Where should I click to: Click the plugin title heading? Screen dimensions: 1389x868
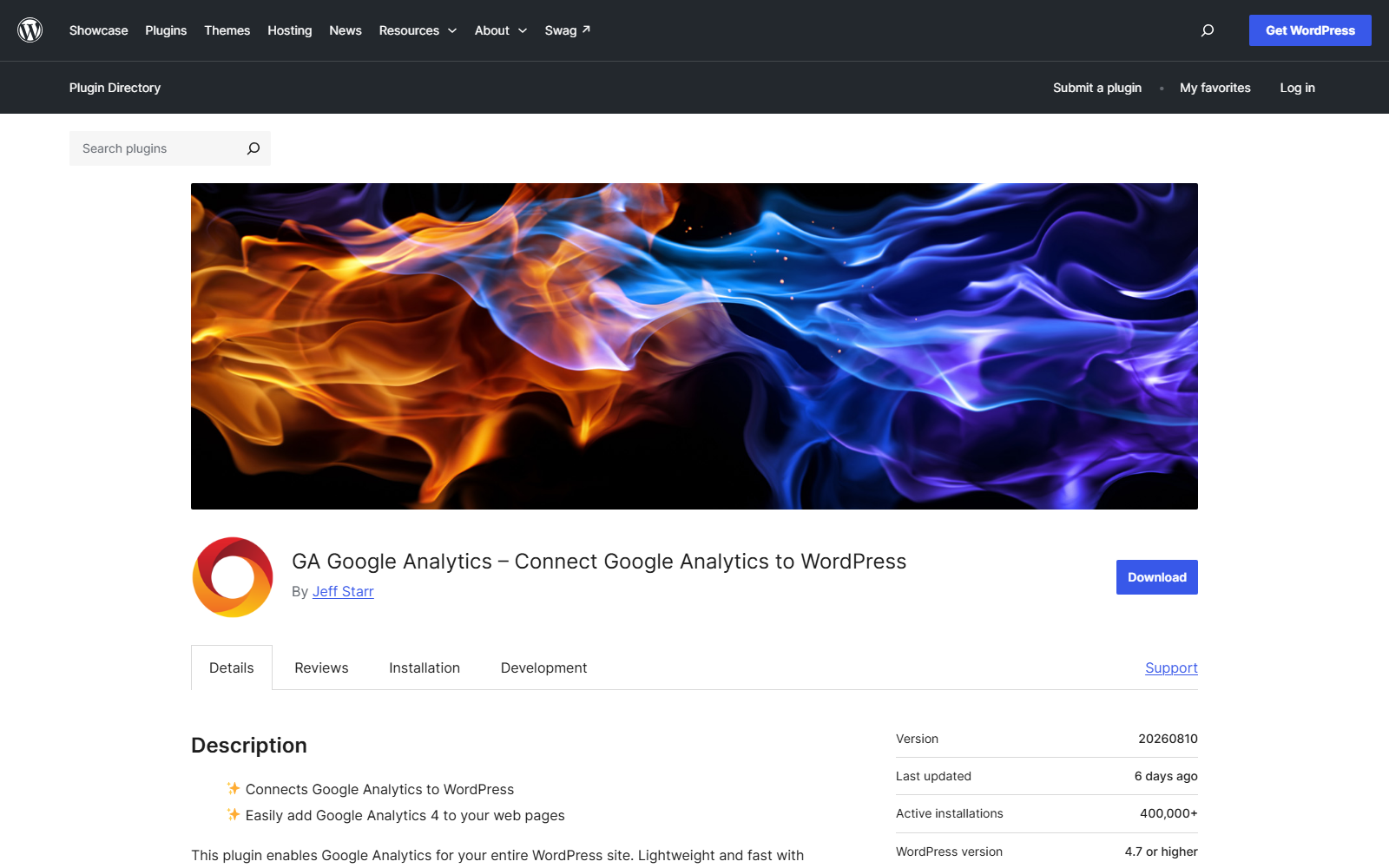pos(599,562)
